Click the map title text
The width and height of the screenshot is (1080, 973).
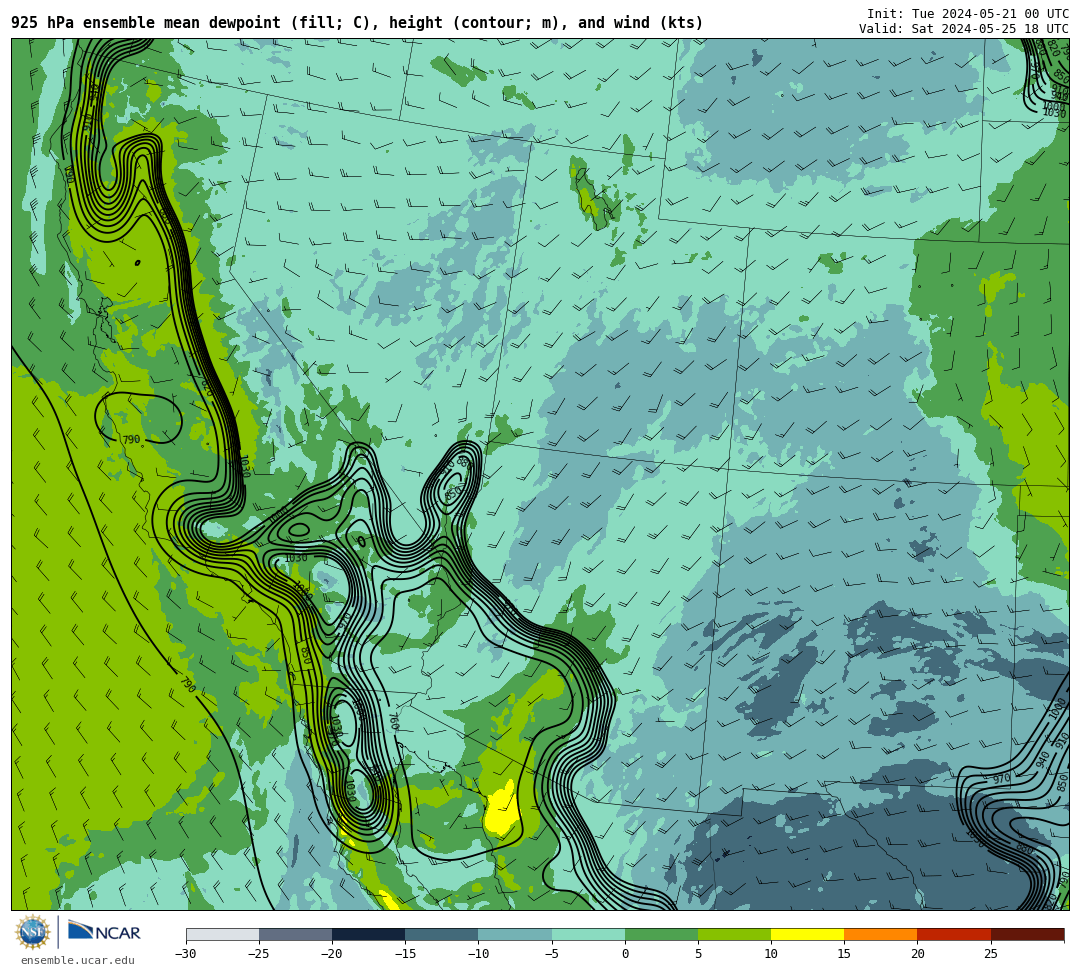tap(357, 23)
